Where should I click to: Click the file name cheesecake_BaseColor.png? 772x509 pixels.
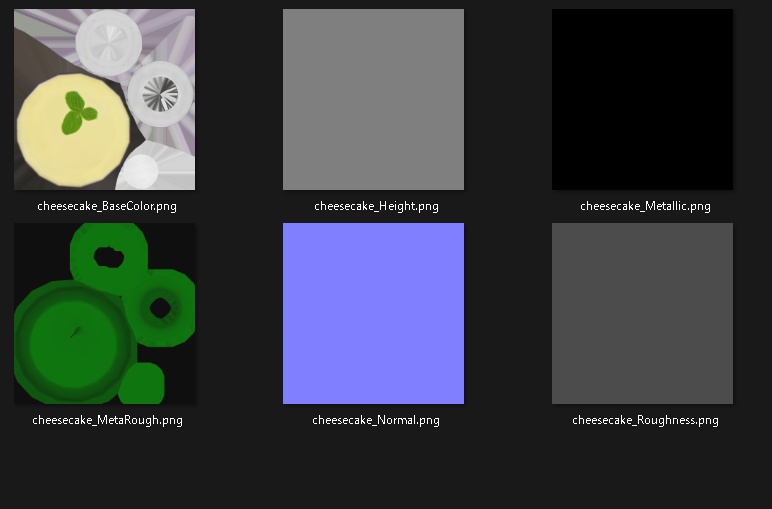[x=107, y=206]
